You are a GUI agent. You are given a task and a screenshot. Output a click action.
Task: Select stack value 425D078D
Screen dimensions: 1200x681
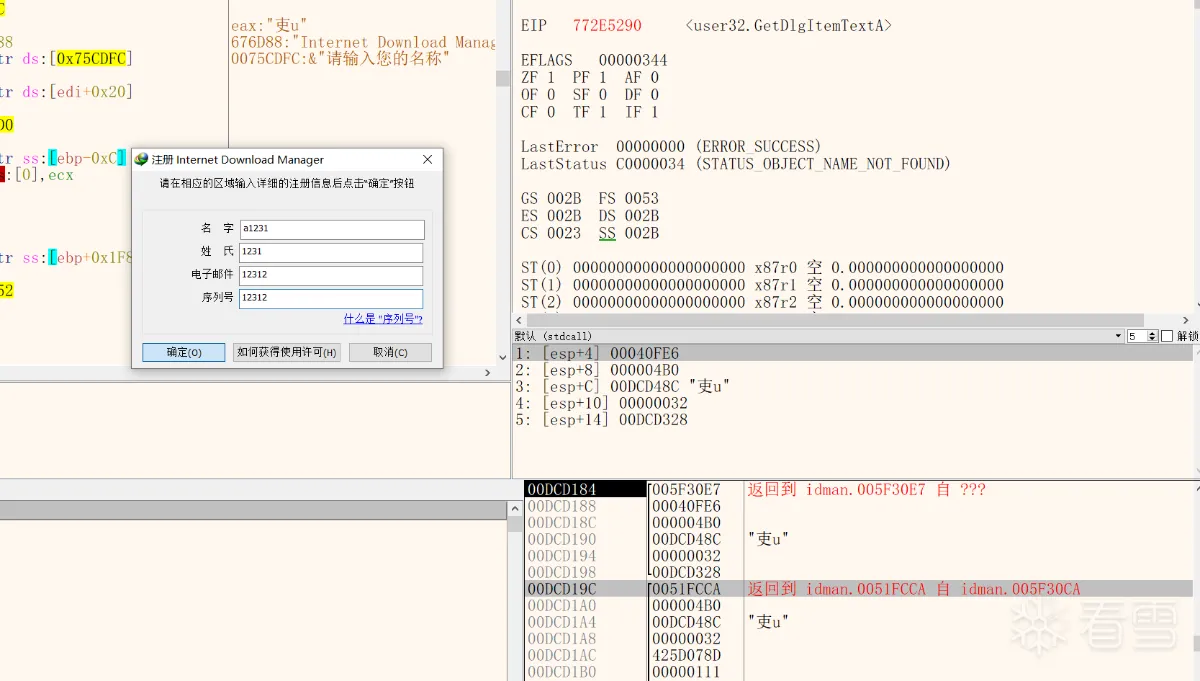pos(686,655)
